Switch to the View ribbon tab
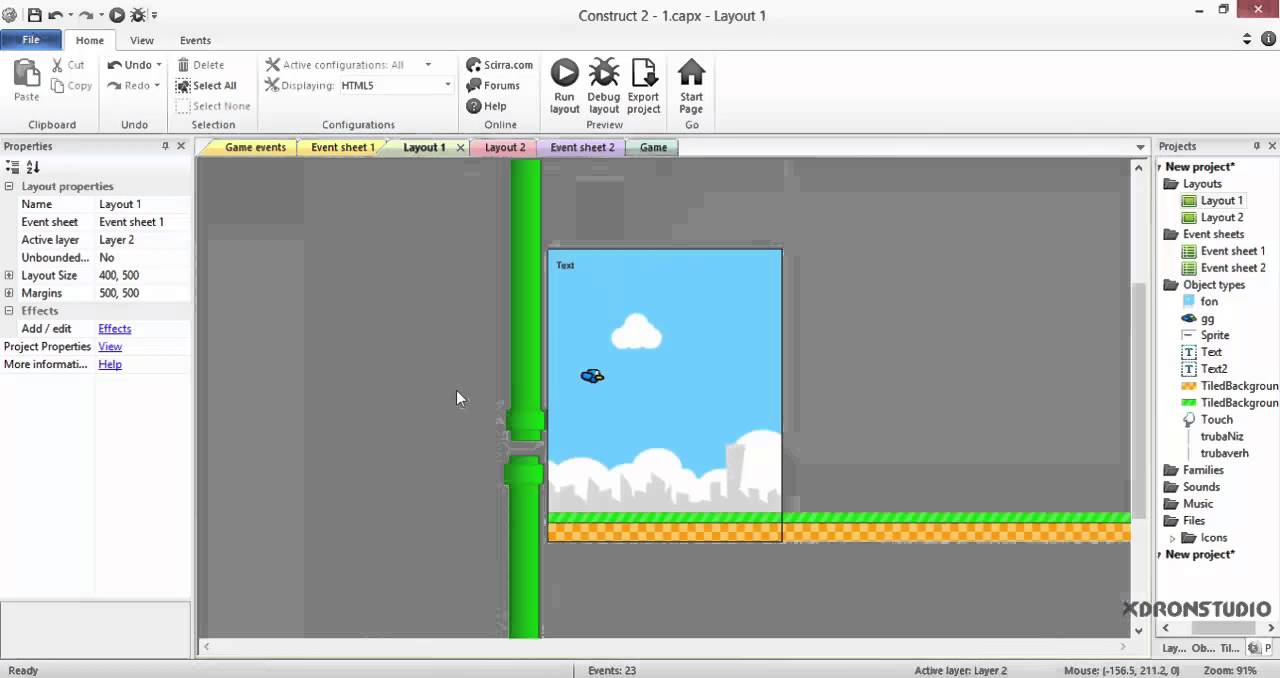Viewport: 1280px width, 678px height. tap(142, 40)
